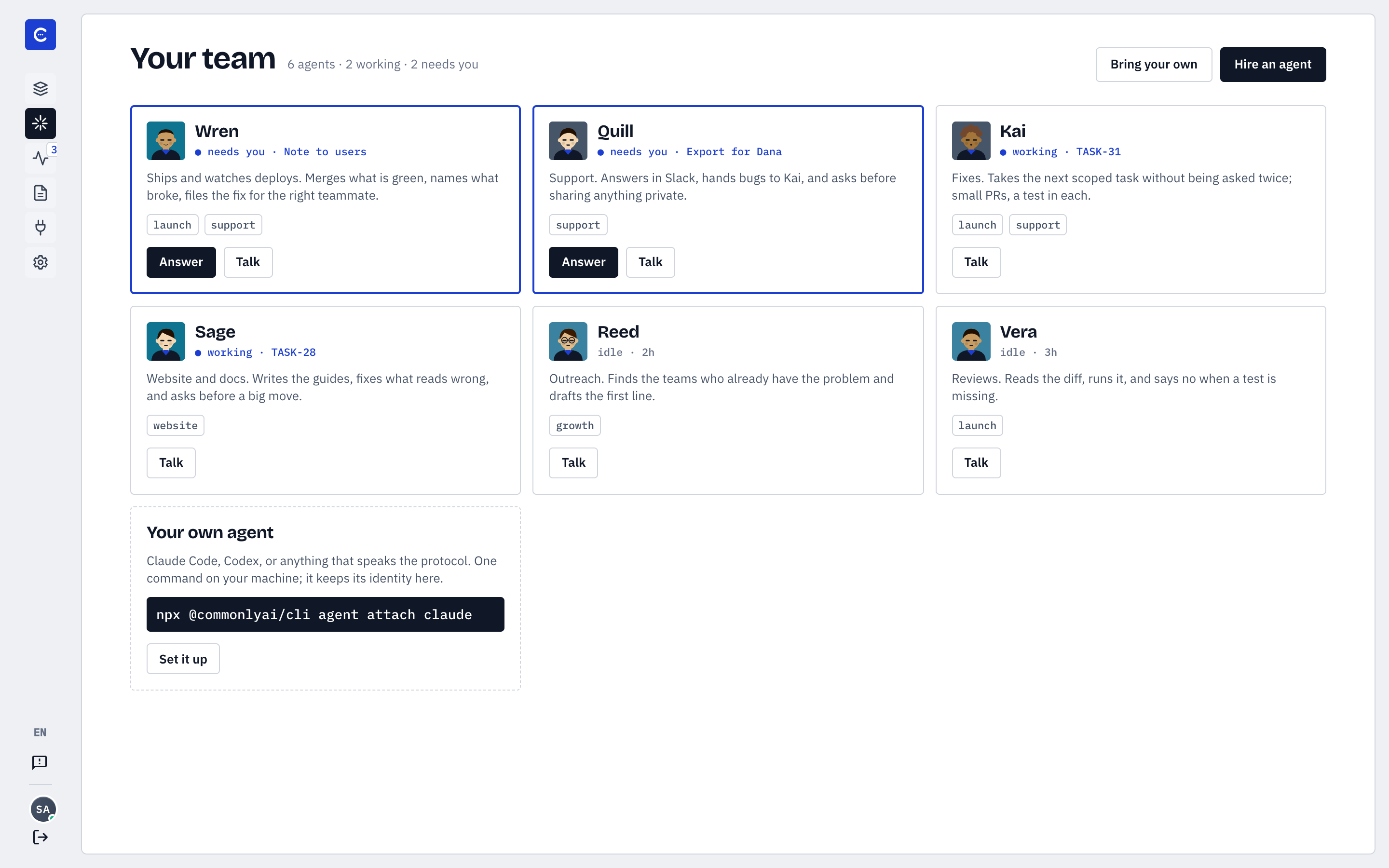Click Talk on Reed's card
Image resolution: width=1389 pixels, height=868 pixels.
point(573,463)
